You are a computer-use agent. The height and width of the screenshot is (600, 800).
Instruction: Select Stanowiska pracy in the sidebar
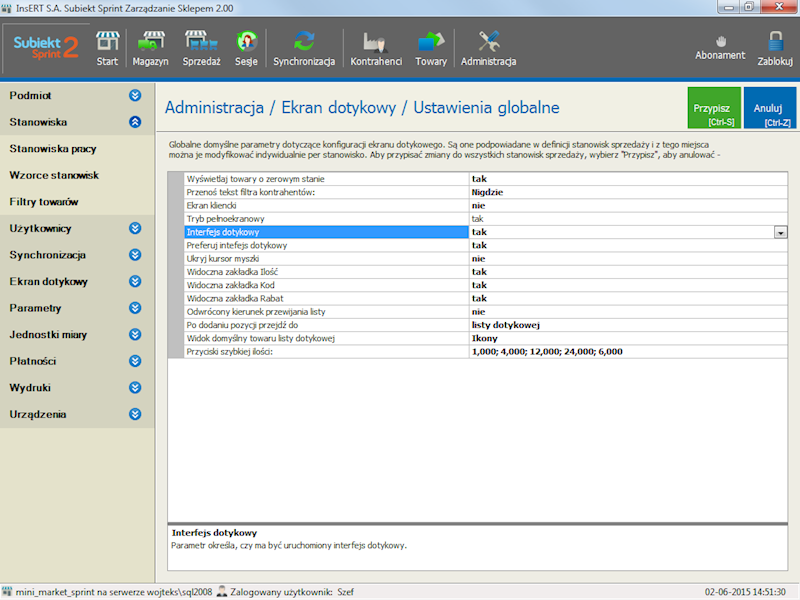[53, 149]
